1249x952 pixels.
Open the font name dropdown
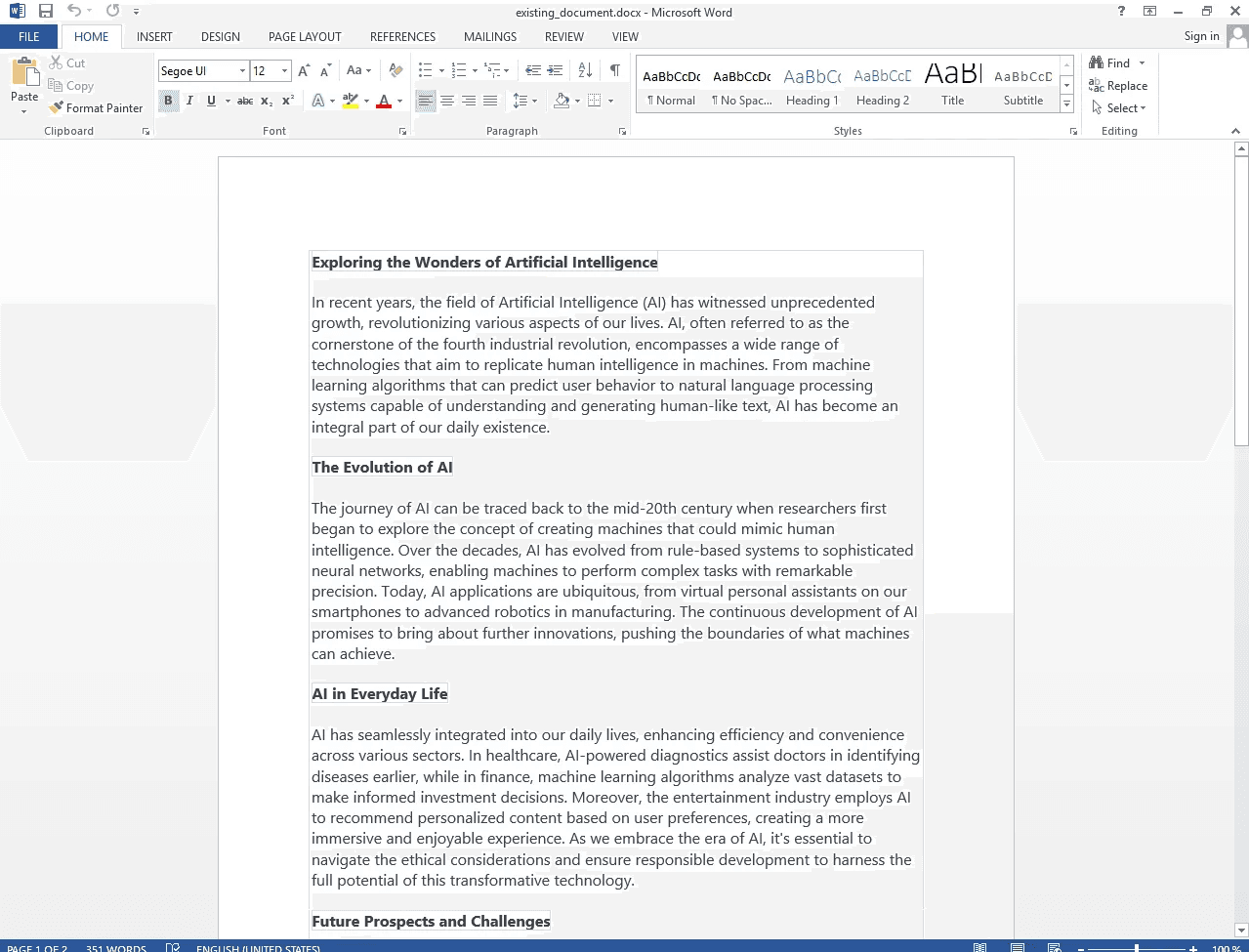coord(242,70)
